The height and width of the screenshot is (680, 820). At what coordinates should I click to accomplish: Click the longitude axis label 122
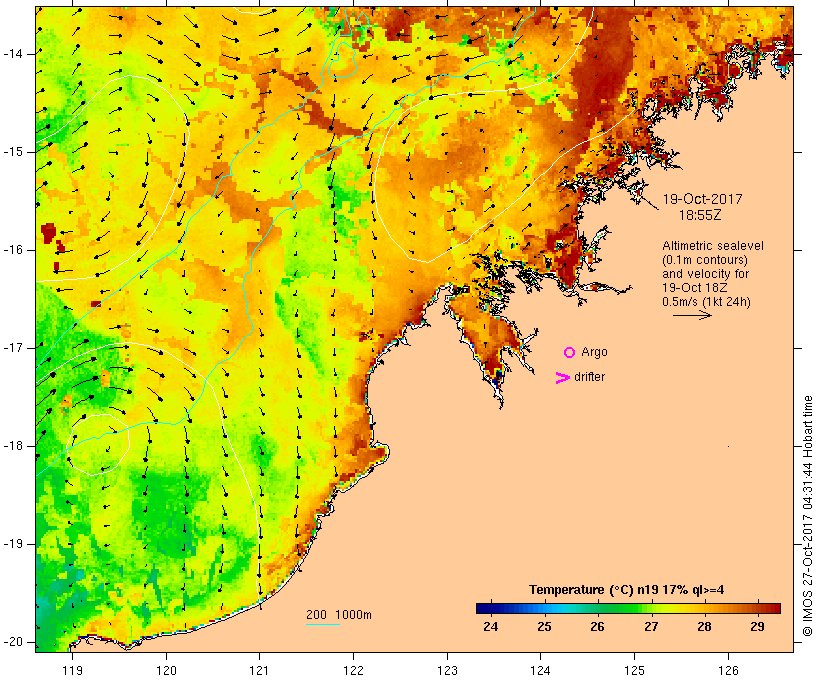(354, 671)
